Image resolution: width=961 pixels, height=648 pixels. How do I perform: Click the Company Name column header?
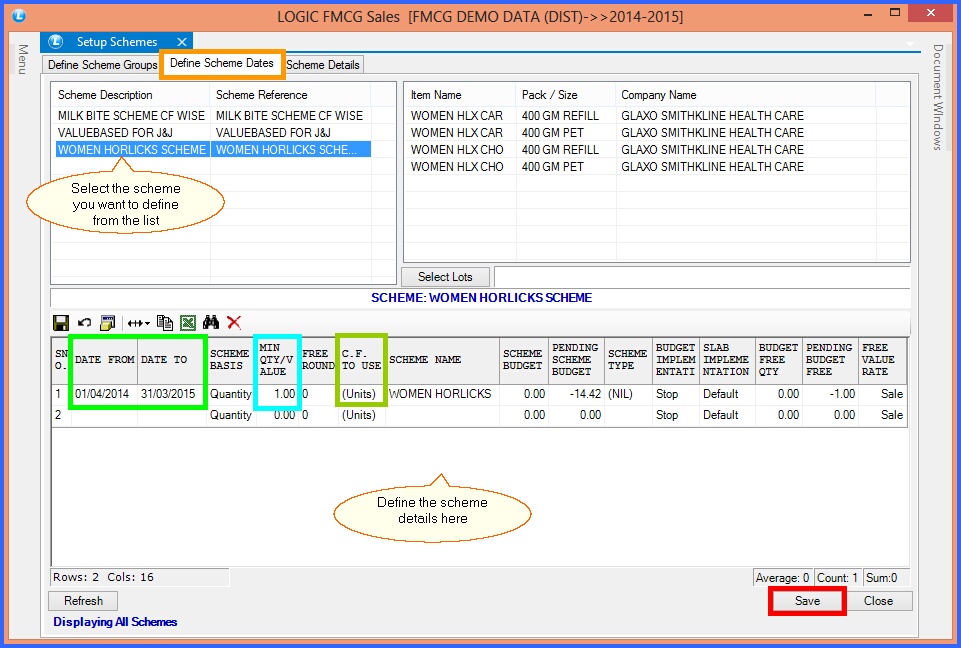745,95
